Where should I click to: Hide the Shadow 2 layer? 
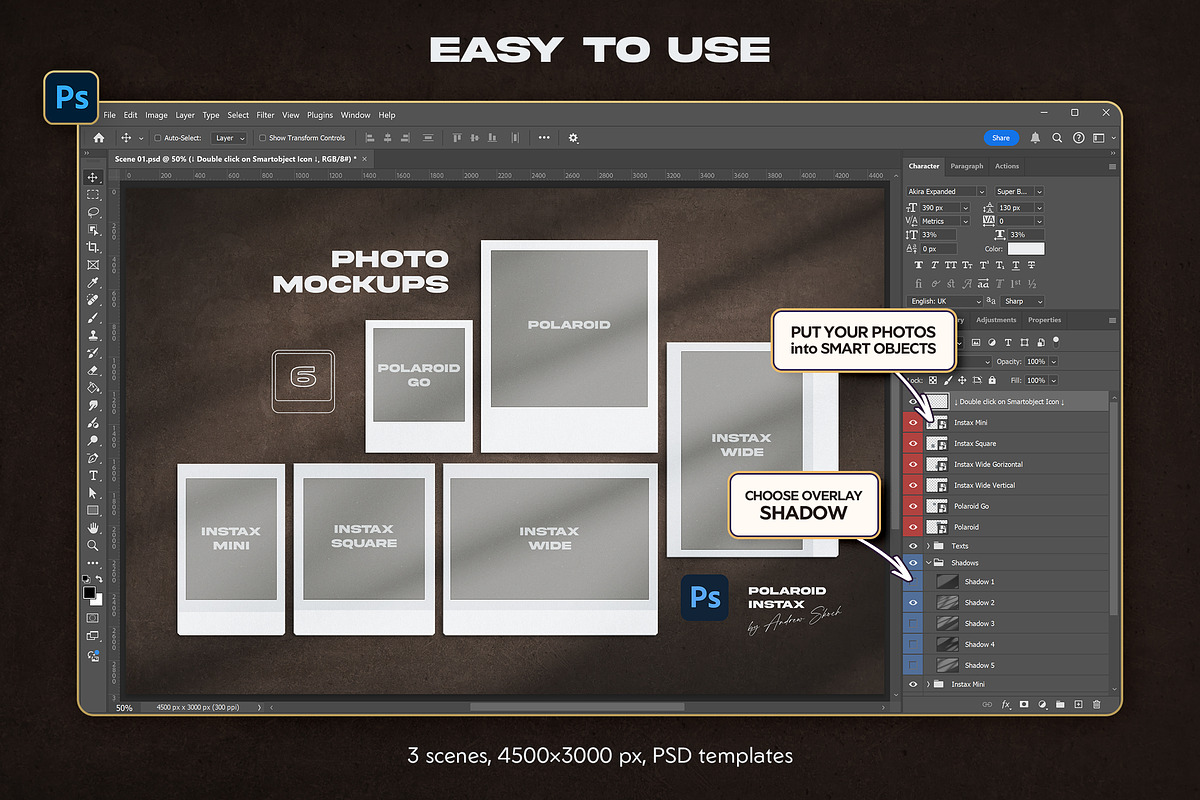(x=912, y=603)
